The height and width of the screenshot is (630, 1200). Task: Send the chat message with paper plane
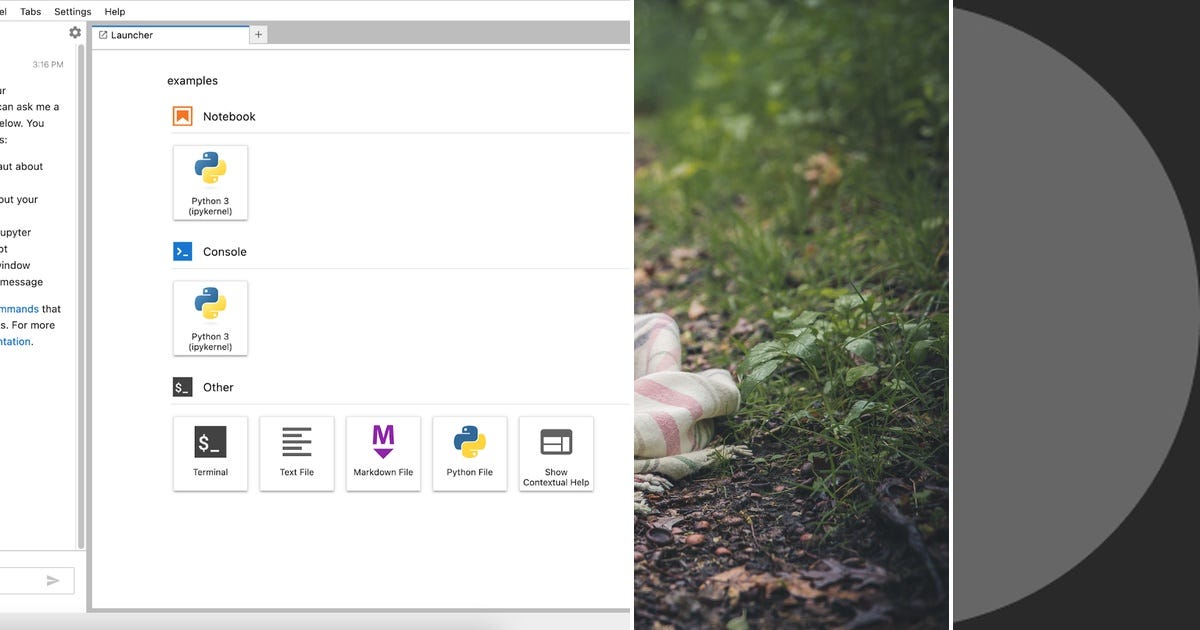coord(52,580)
